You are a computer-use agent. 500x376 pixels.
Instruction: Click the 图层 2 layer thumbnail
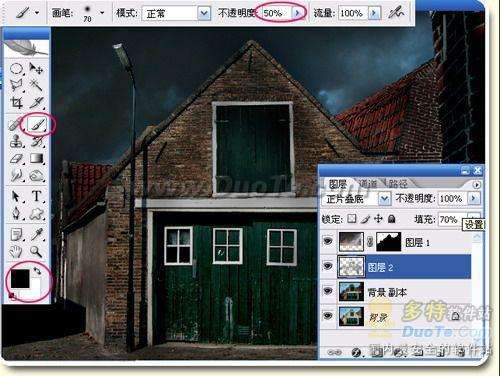click(x=351, y=267)
